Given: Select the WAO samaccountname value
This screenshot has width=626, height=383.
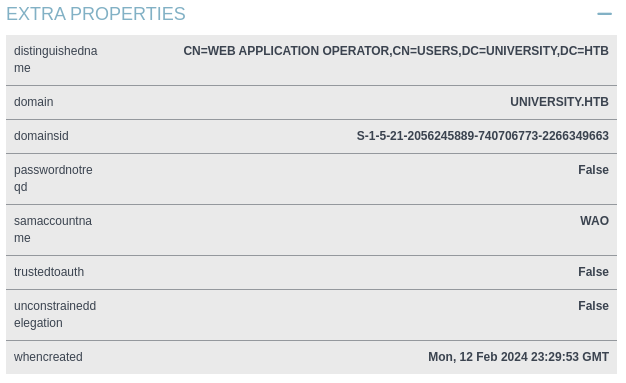Looking at the screenshot, I should (594, 221).
